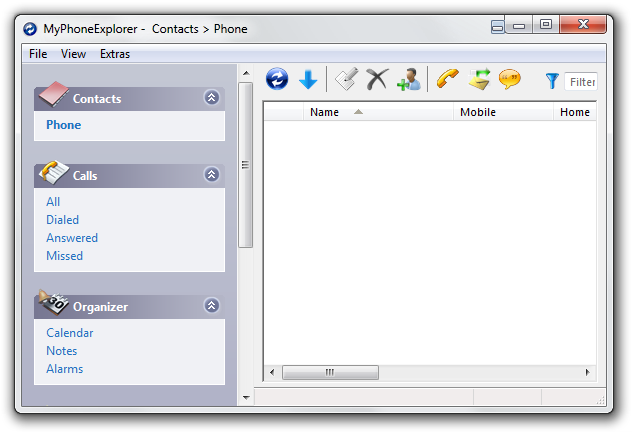Image resolution: width=632 pixels, height=432 pixels.
Task: Click the contact list horizontal scrollbar thumb
Action: [330, 372]
